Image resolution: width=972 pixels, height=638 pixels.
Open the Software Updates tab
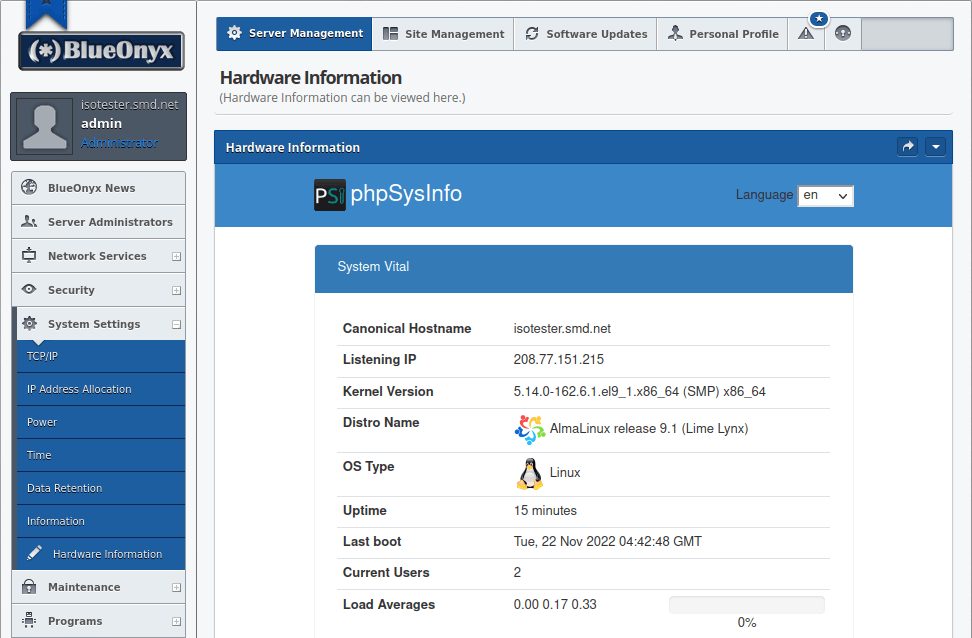[x=585, y=34]
